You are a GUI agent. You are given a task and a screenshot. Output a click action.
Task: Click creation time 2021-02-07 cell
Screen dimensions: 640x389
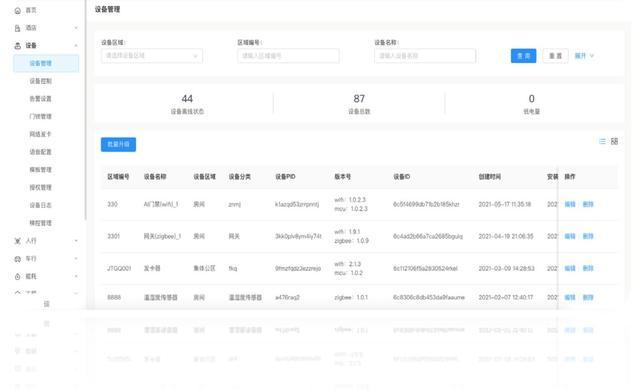point(506,298)
